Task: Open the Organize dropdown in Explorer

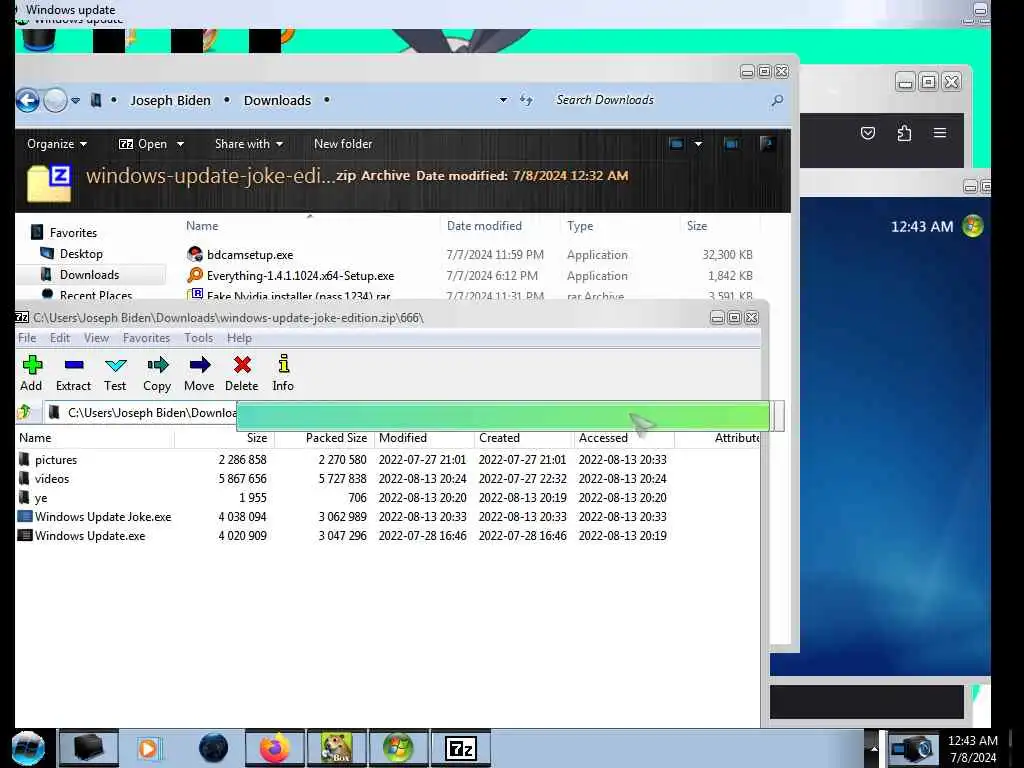Action: coord(57,144)
